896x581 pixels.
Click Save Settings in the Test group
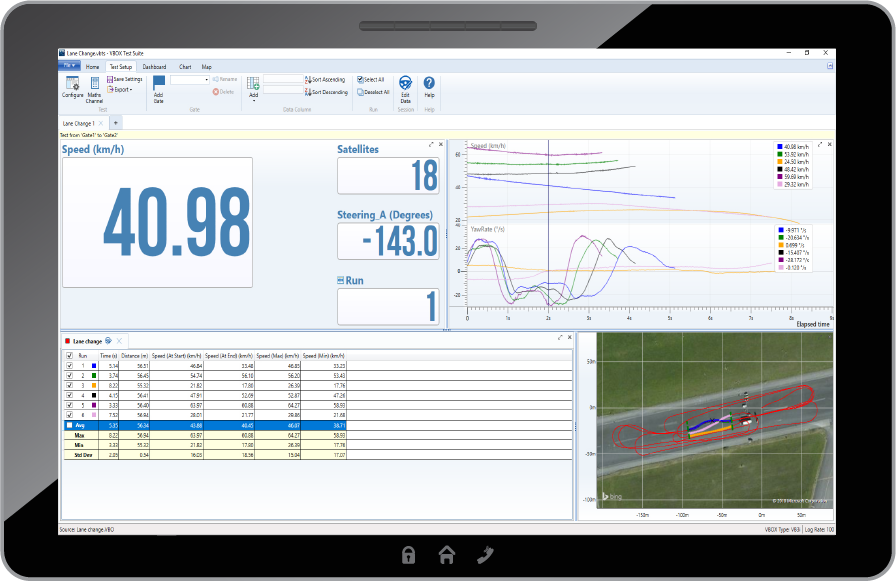[125, 78]
